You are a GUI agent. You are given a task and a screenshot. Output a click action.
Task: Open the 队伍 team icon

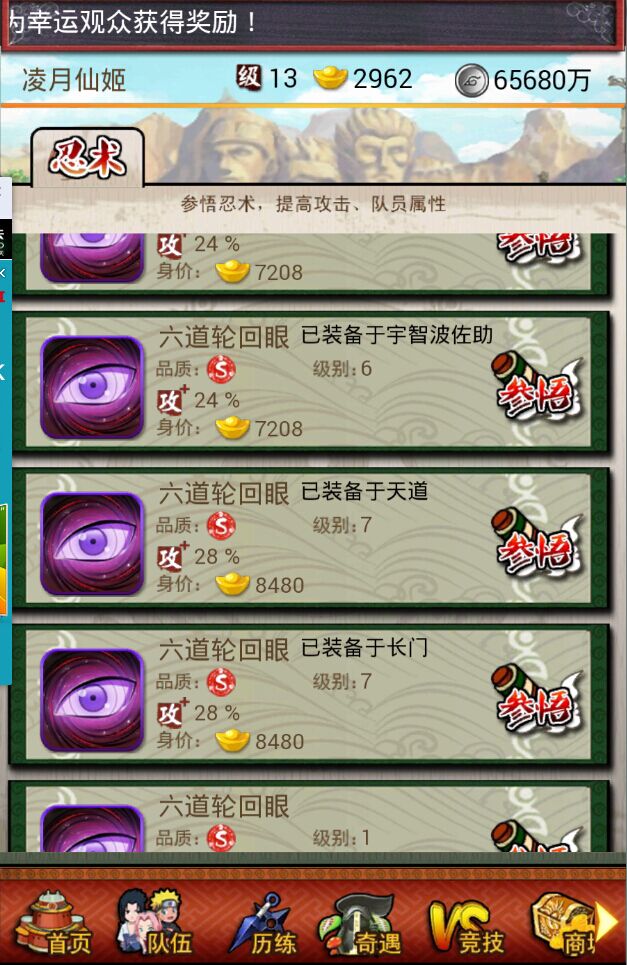(x=154, y=923)
